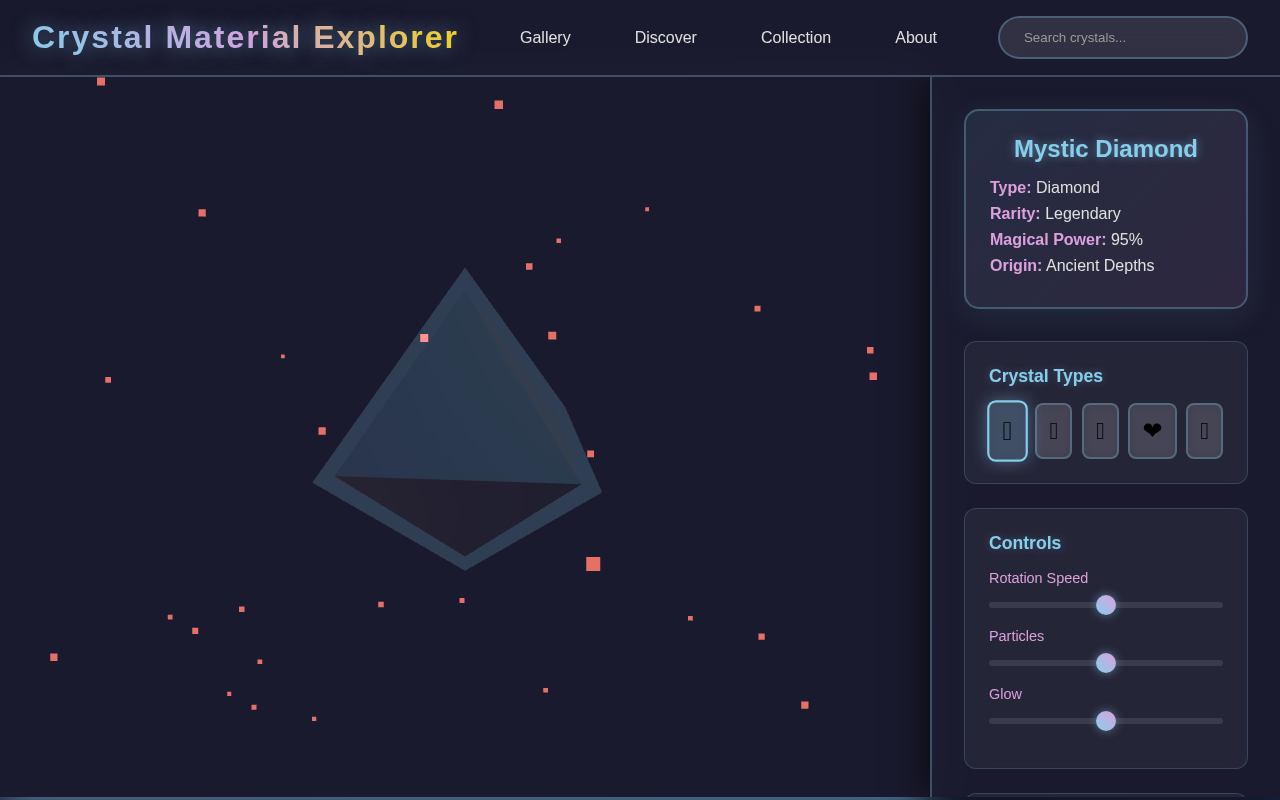This screenshot has height=800, width=1280.
Task: Click the Crystal Material Explorer logo
Action: point(245,37)
